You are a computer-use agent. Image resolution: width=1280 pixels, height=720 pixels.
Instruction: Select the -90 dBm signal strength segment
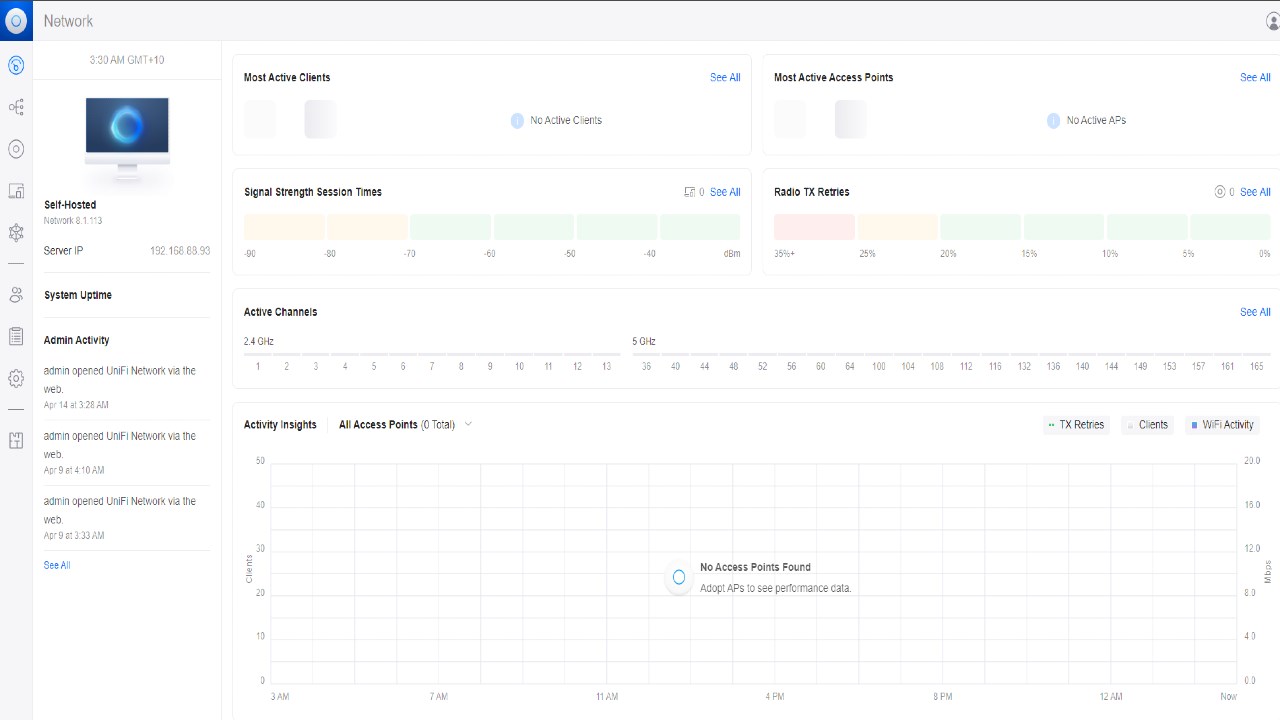285,226
